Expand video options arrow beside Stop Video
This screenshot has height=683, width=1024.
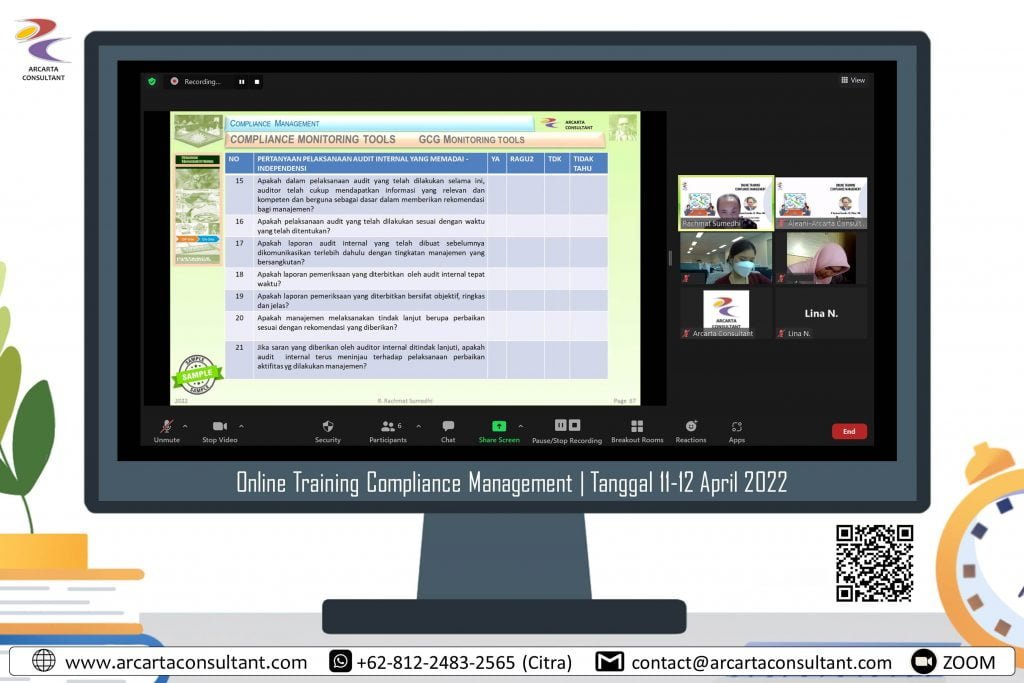pyautogui.click(x=241, y=425)
